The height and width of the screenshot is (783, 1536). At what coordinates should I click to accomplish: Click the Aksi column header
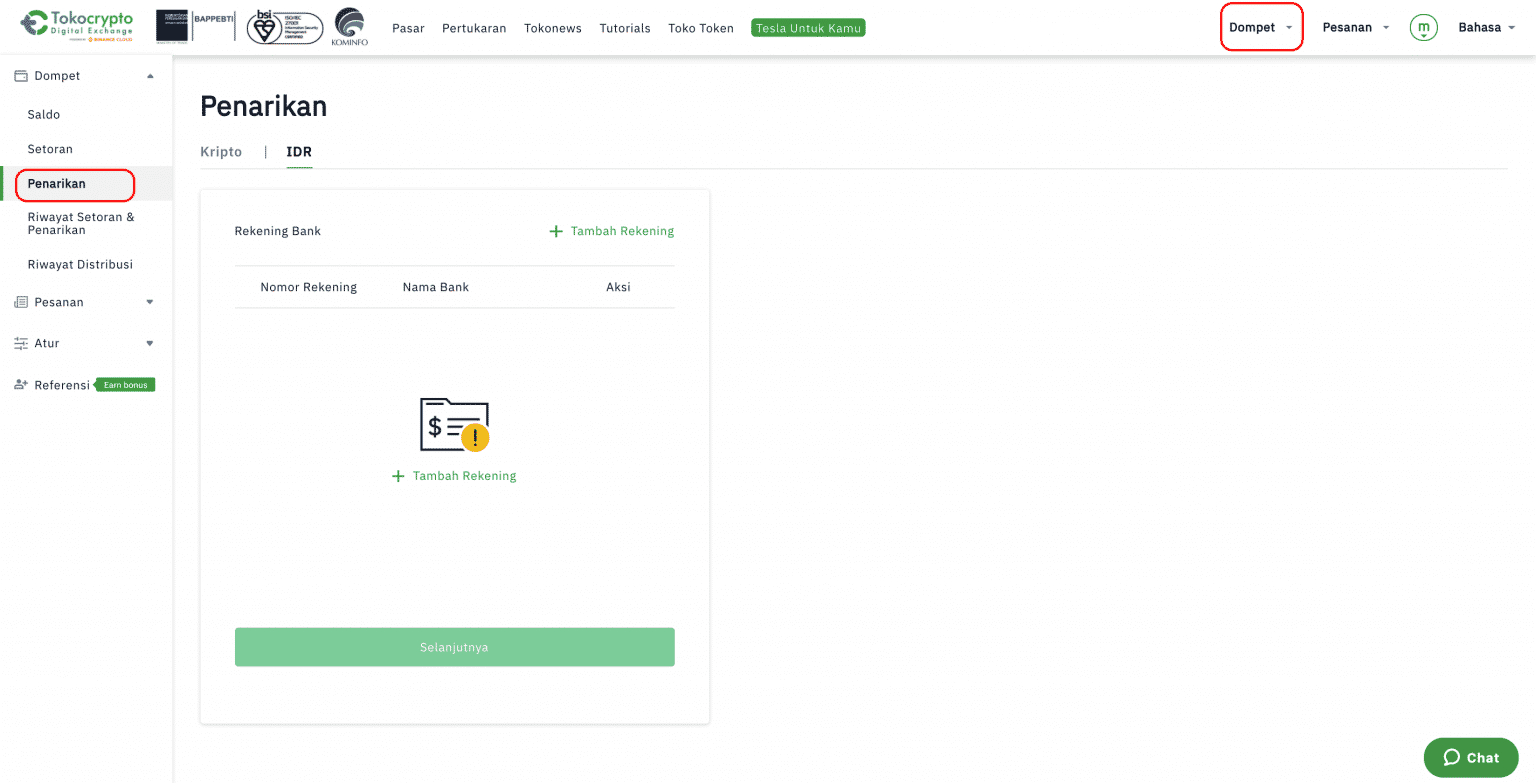pos(618,287)
